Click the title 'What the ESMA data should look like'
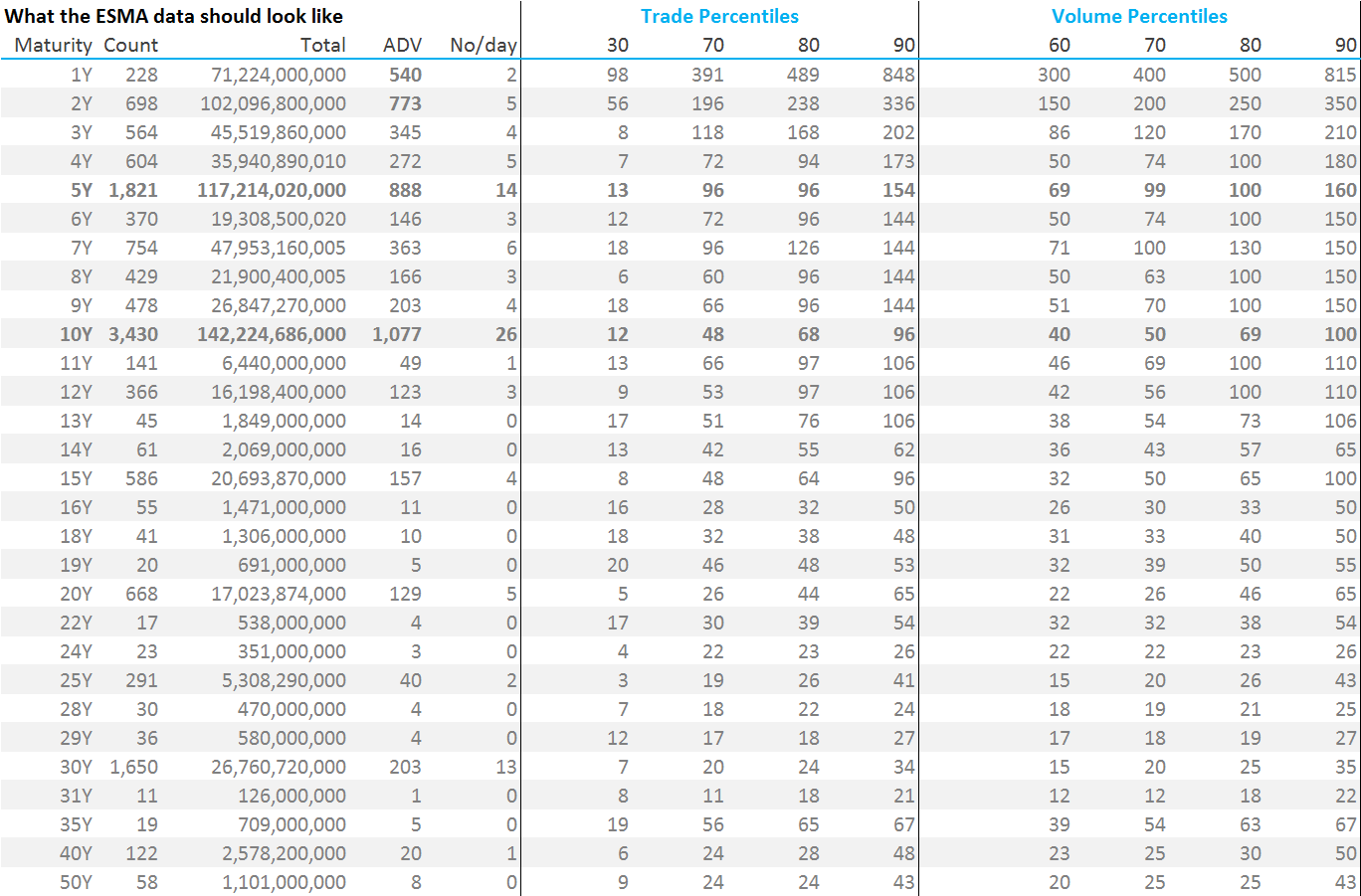 coord(173,16)
